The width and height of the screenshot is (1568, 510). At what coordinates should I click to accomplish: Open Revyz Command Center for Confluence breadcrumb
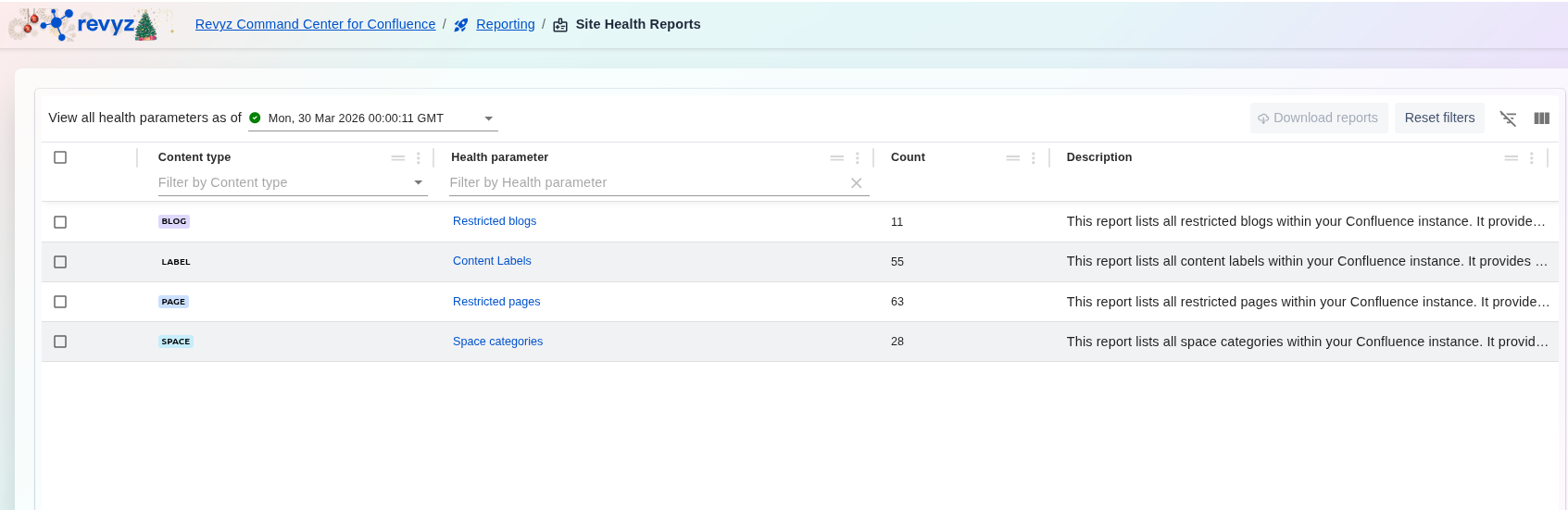tap(315, 24)
